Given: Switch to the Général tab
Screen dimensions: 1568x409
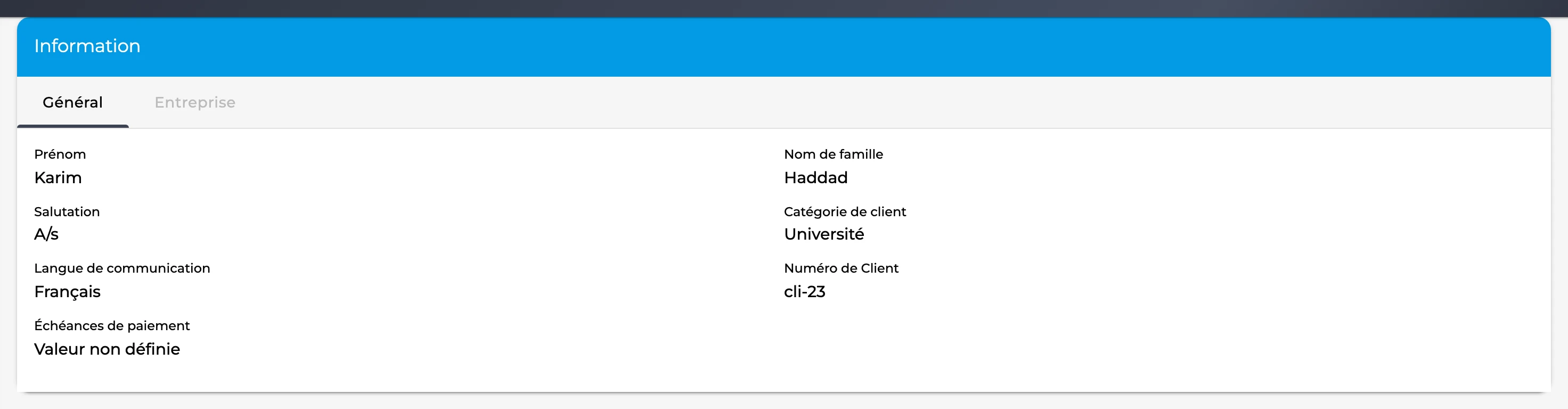Looking at the screenshot, I should [x=72, y=102].
